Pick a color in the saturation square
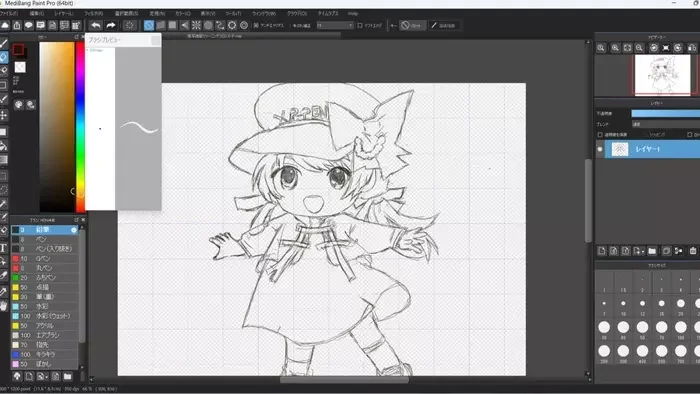700x394 pixels. 57,127
